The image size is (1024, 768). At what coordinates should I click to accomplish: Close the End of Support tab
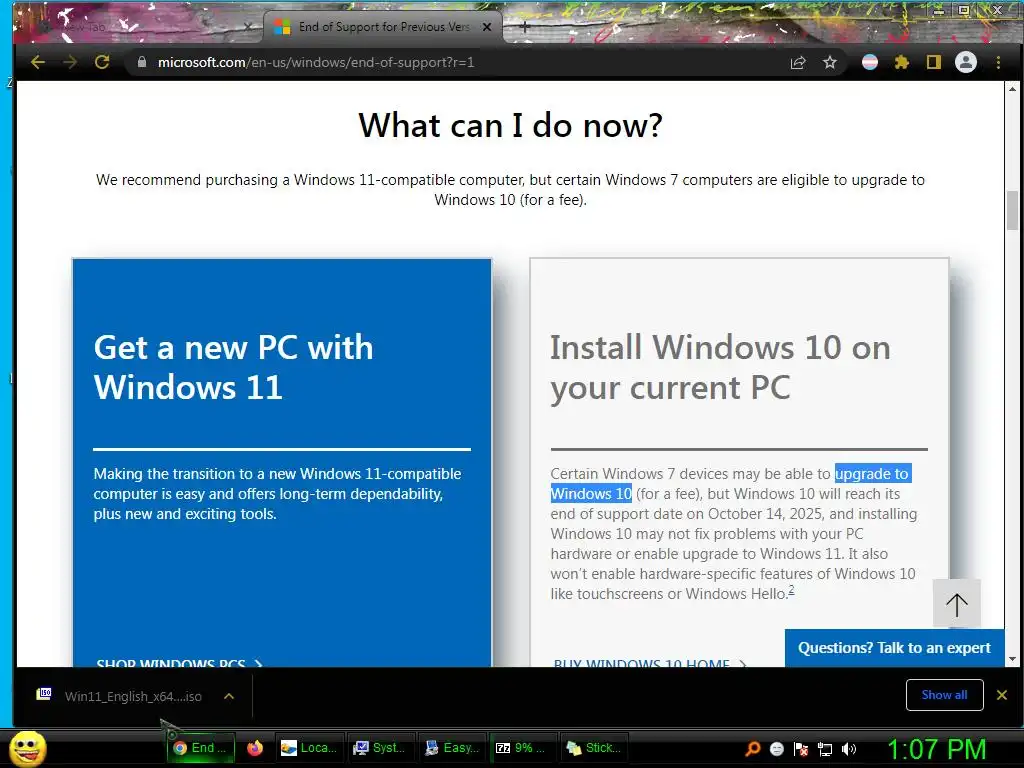pyautogui.click(x=487, y=27)
